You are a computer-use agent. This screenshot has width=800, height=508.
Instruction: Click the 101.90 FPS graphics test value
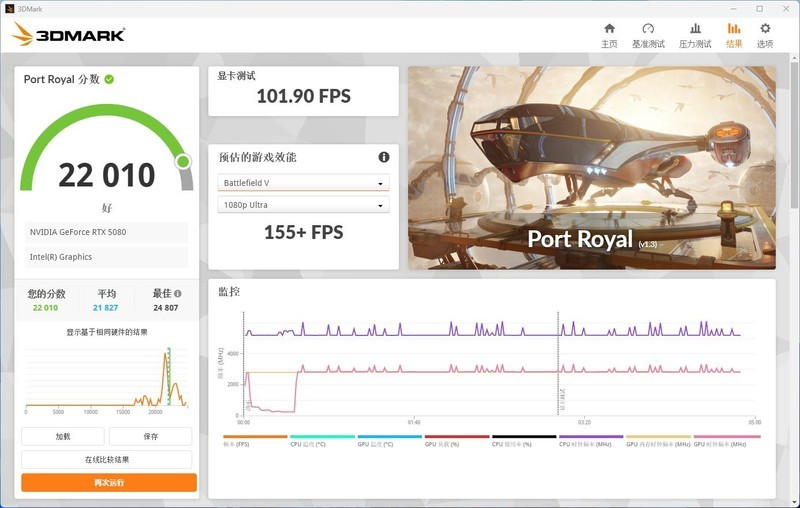(x=304, y=96)
